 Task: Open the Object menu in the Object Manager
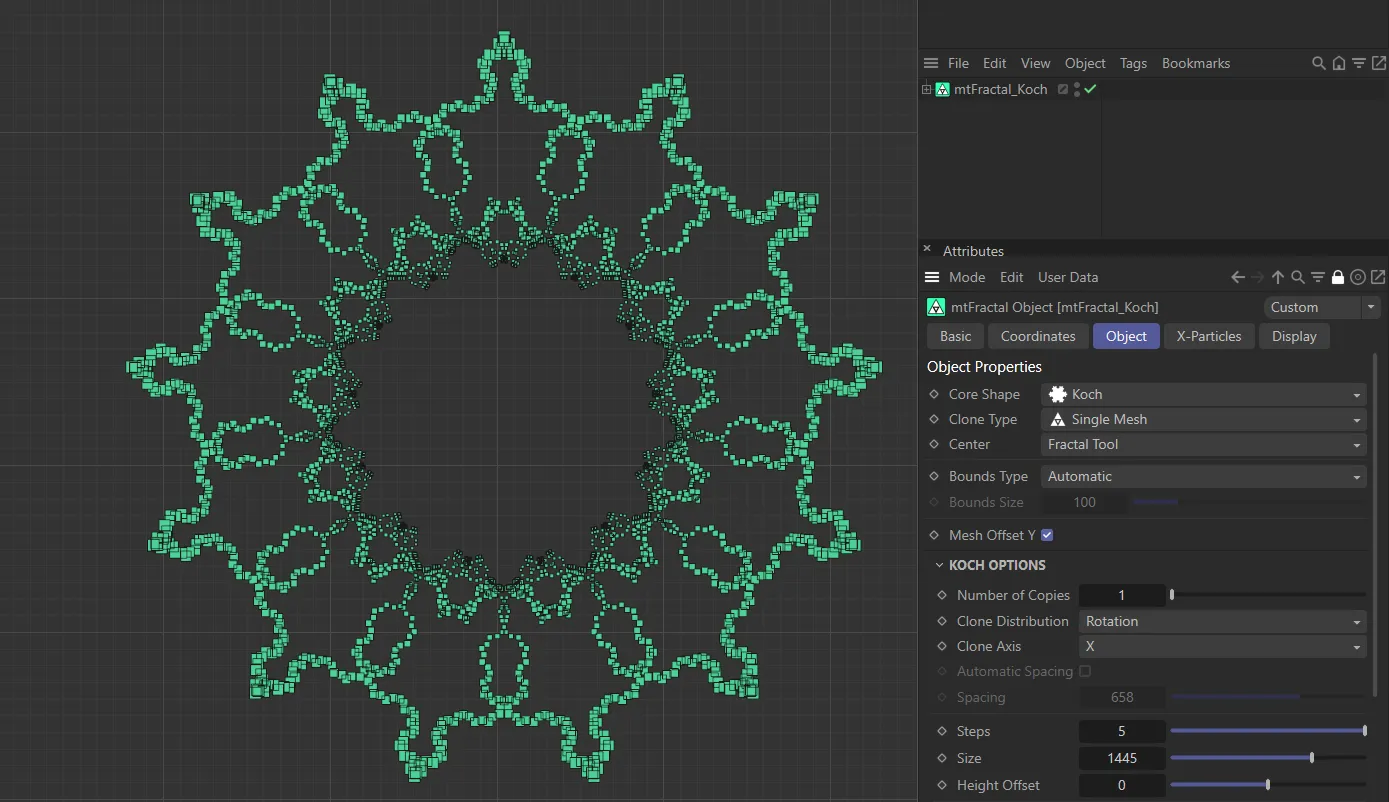pyautogui.click(x=1085, y=62)
